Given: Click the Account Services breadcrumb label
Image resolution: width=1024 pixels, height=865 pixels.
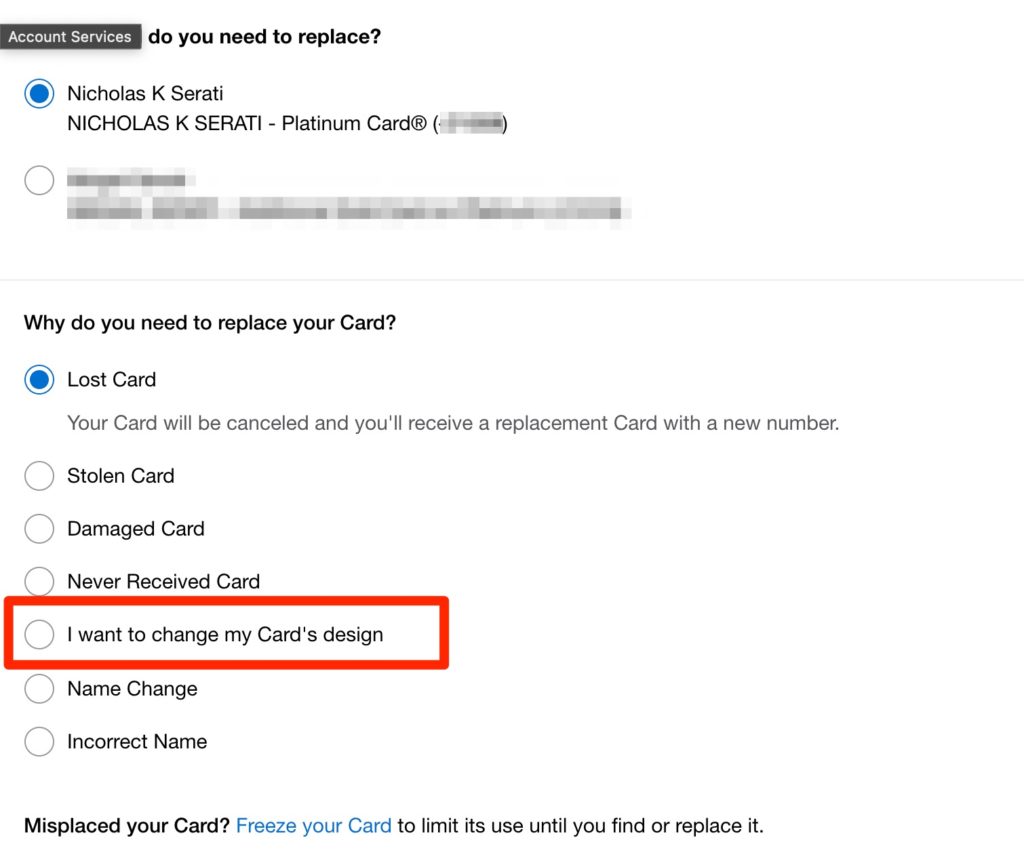Looking at the screenshot, I should click(70, 36).
